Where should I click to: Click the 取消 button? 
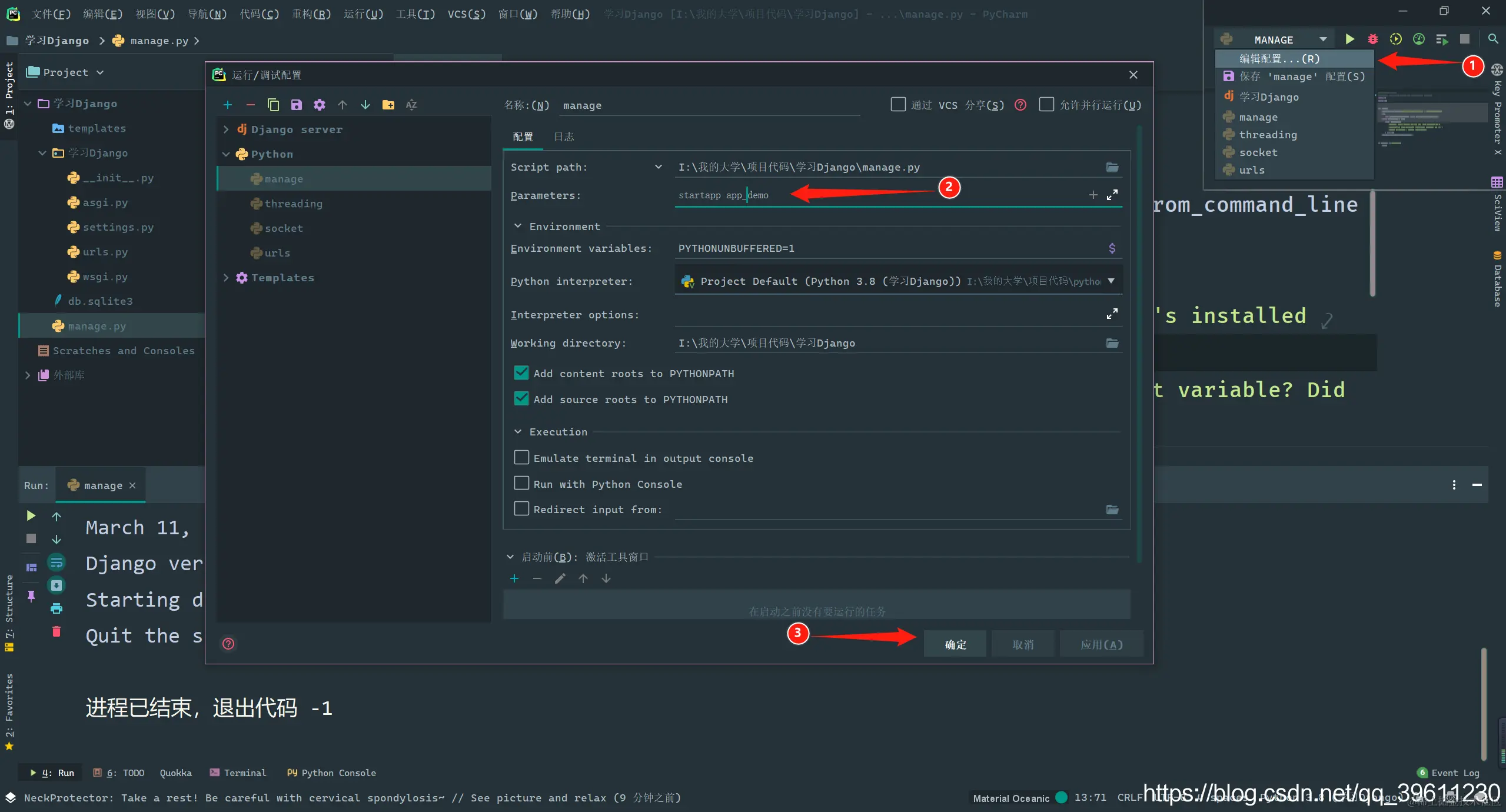(1022, 644)
